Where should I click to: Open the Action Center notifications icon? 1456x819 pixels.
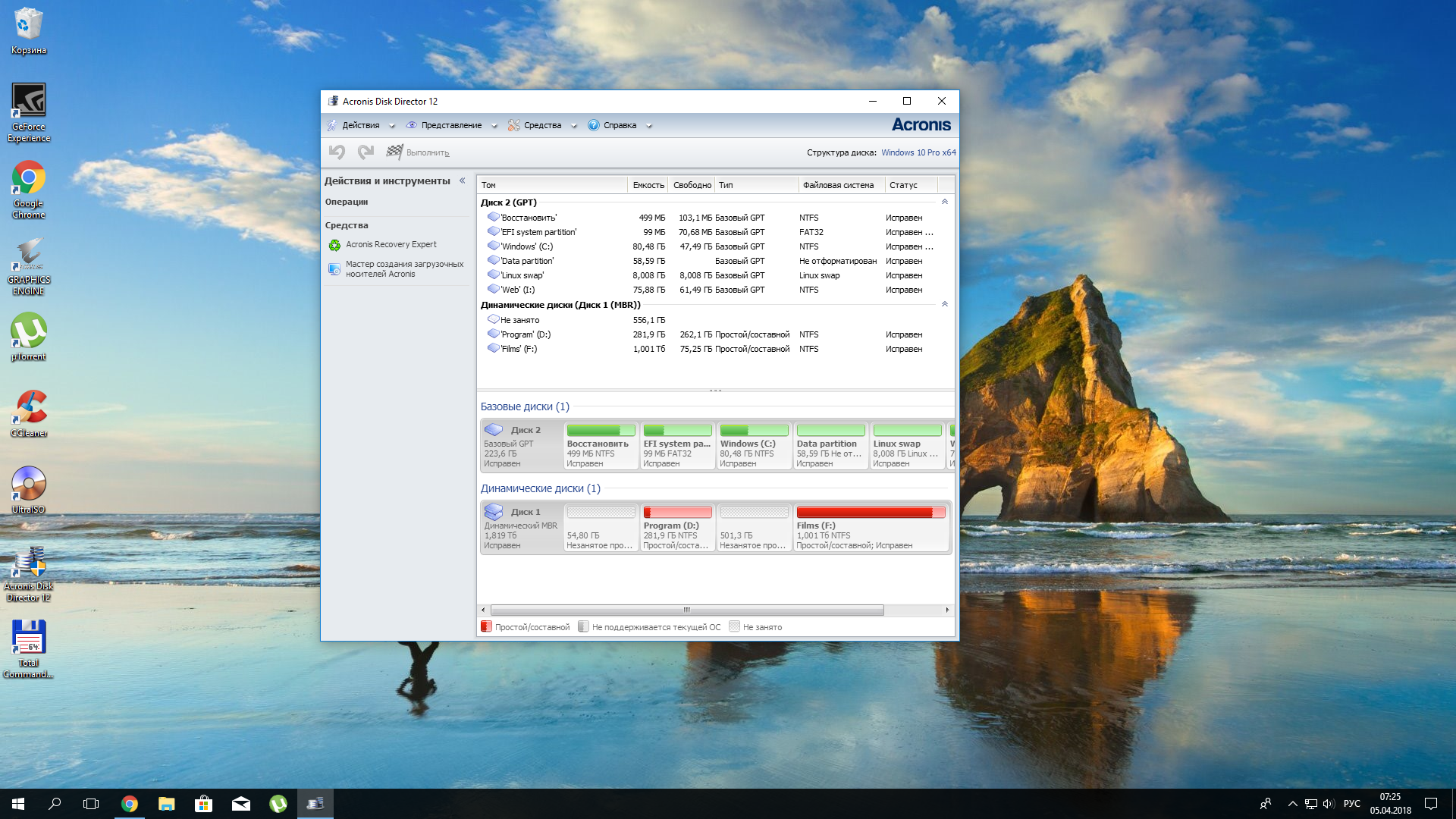pyautogui.click(x=1431, y=804)
